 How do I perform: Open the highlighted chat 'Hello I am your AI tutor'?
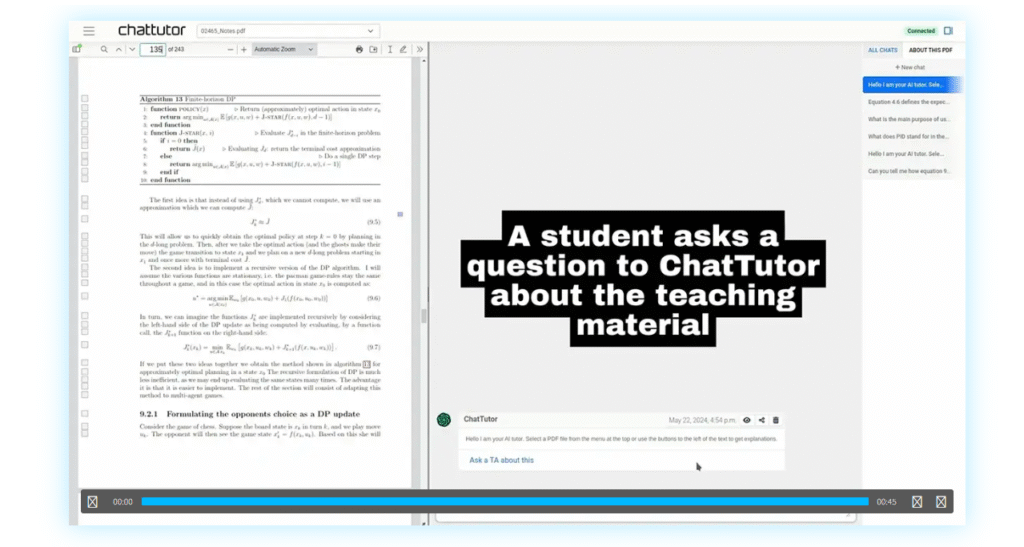912,85
